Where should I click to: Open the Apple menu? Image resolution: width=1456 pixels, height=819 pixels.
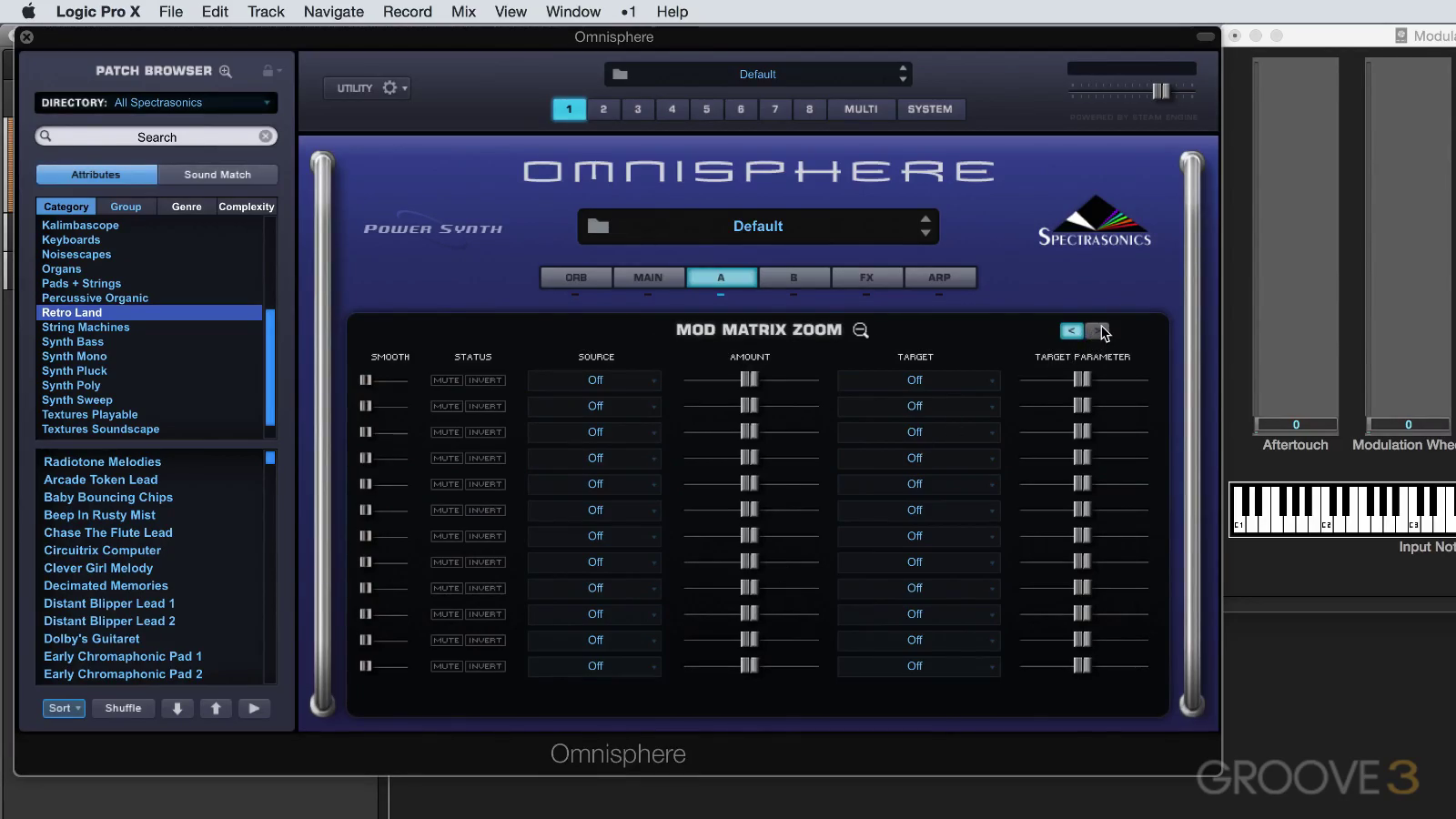[x=28, y=12]
